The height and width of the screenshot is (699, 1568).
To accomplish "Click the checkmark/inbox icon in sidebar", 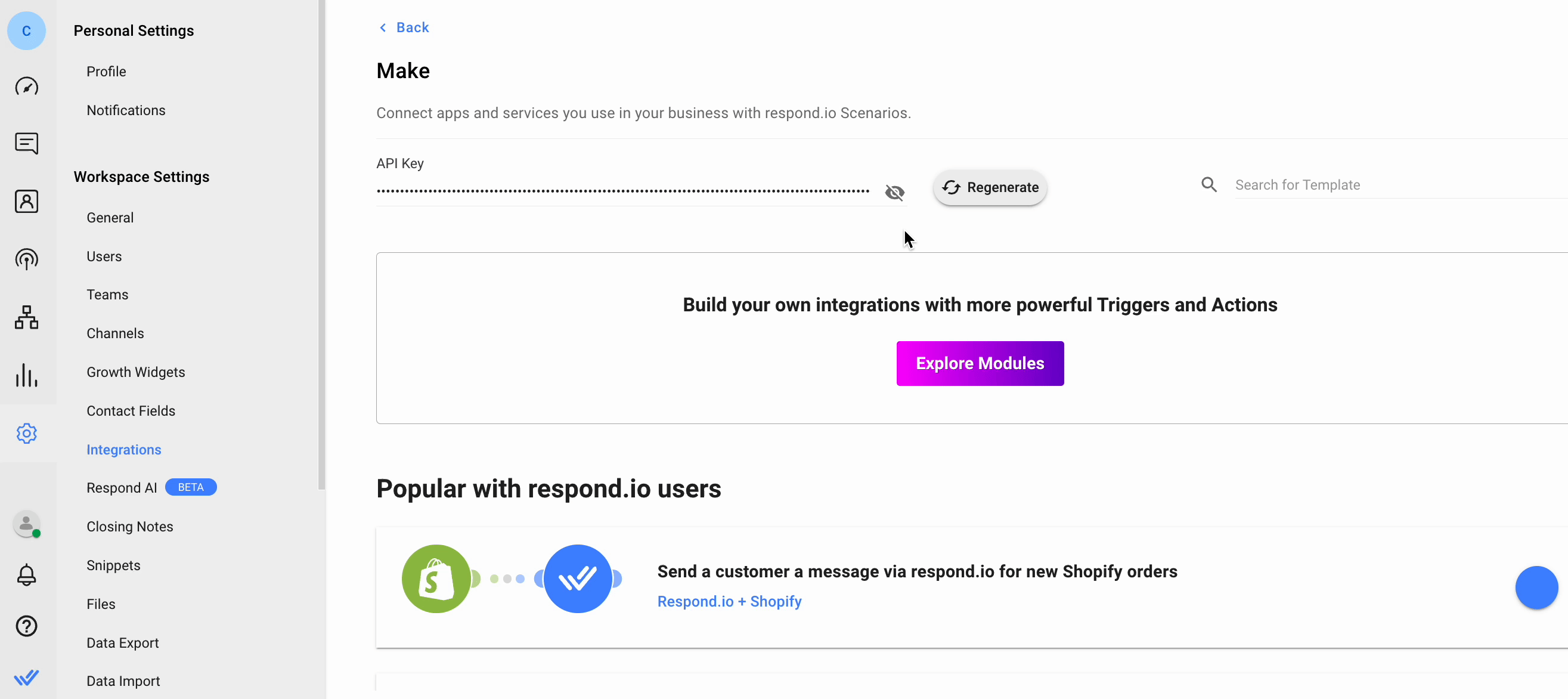I will pyautogui.click(x=27, y=676).
